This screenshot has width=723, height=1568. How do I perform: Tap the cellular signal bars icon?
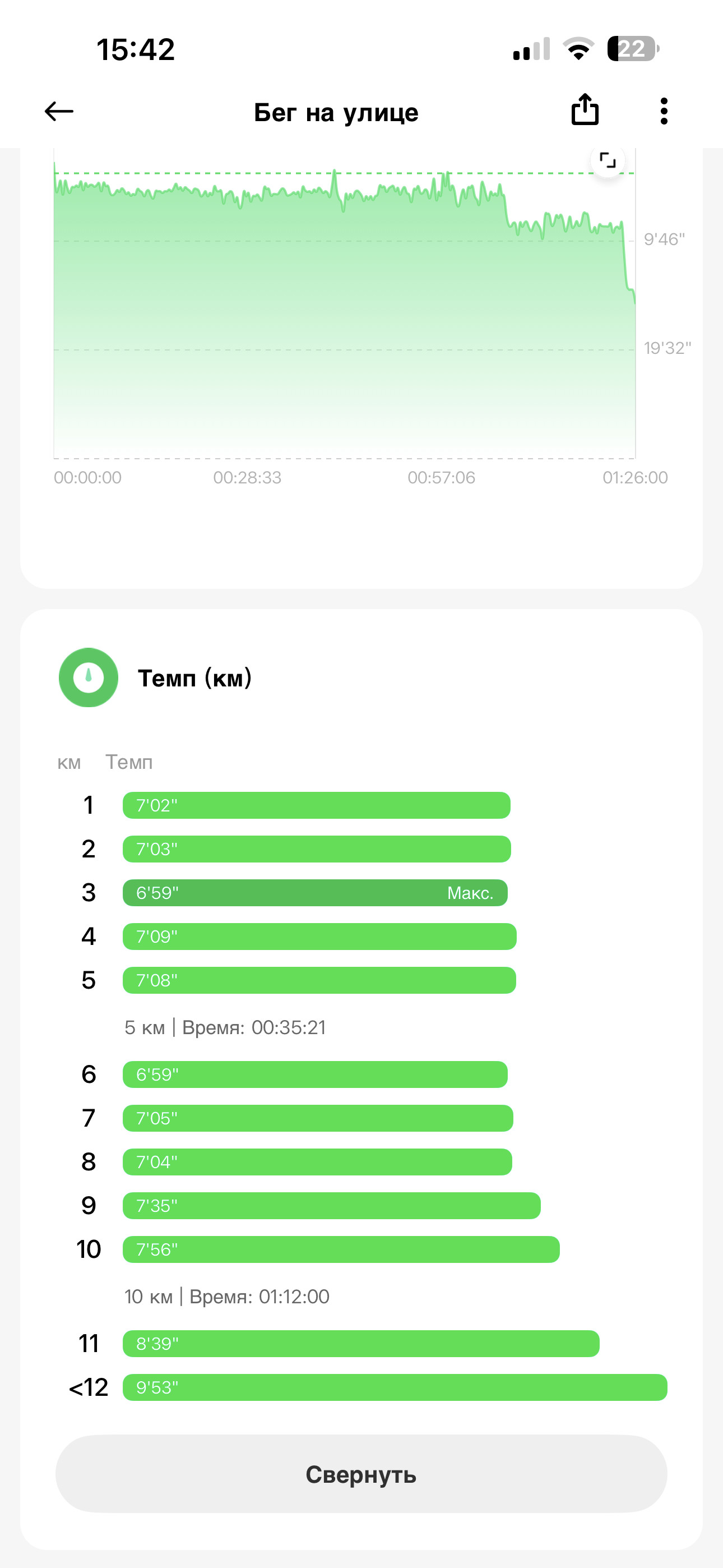531,49
